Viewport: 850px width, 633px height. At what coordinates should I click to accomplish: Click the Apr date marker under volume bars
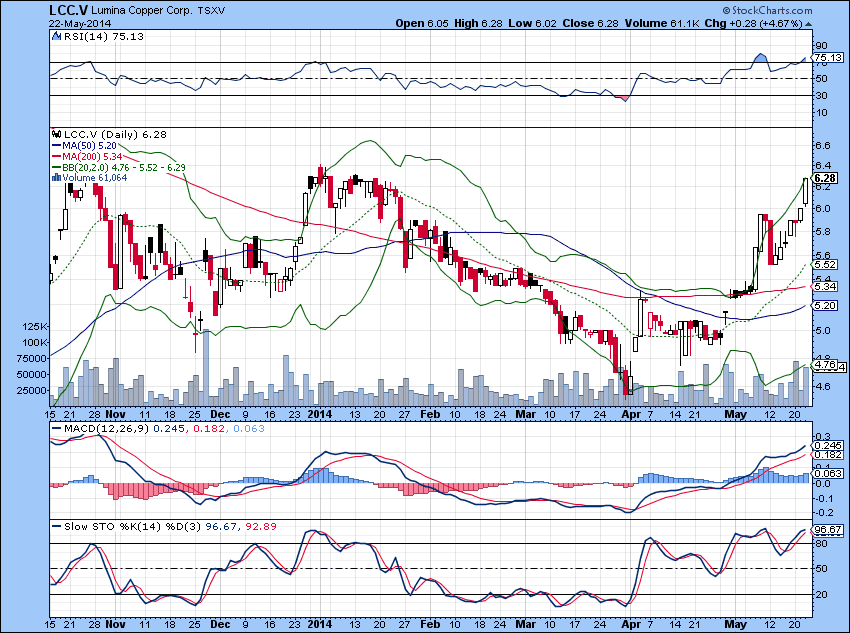(631, 414)
